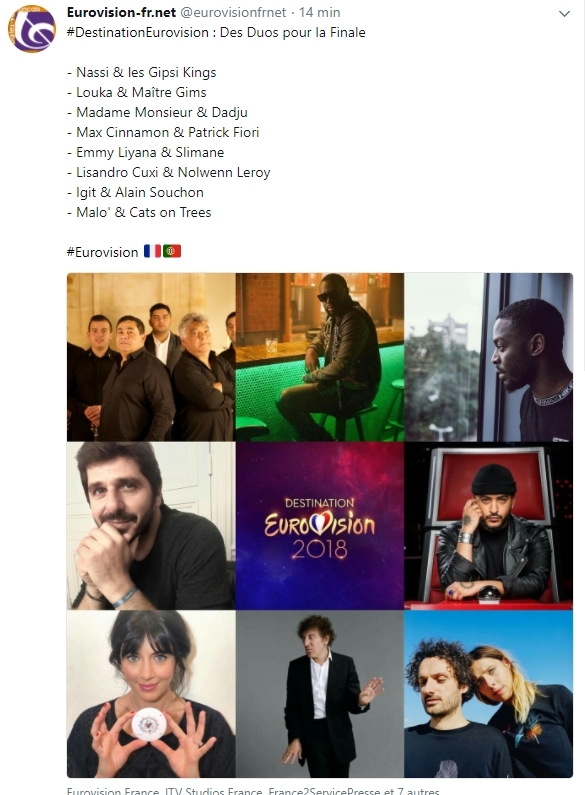Click the Portuguese flag emoji
Screen dimensions: 585x795
[x=172, y=251]
